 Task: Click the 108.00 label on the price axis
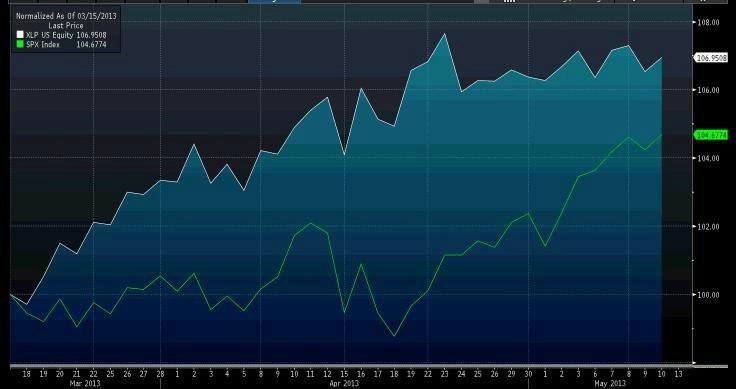click(x=709, y=22)
